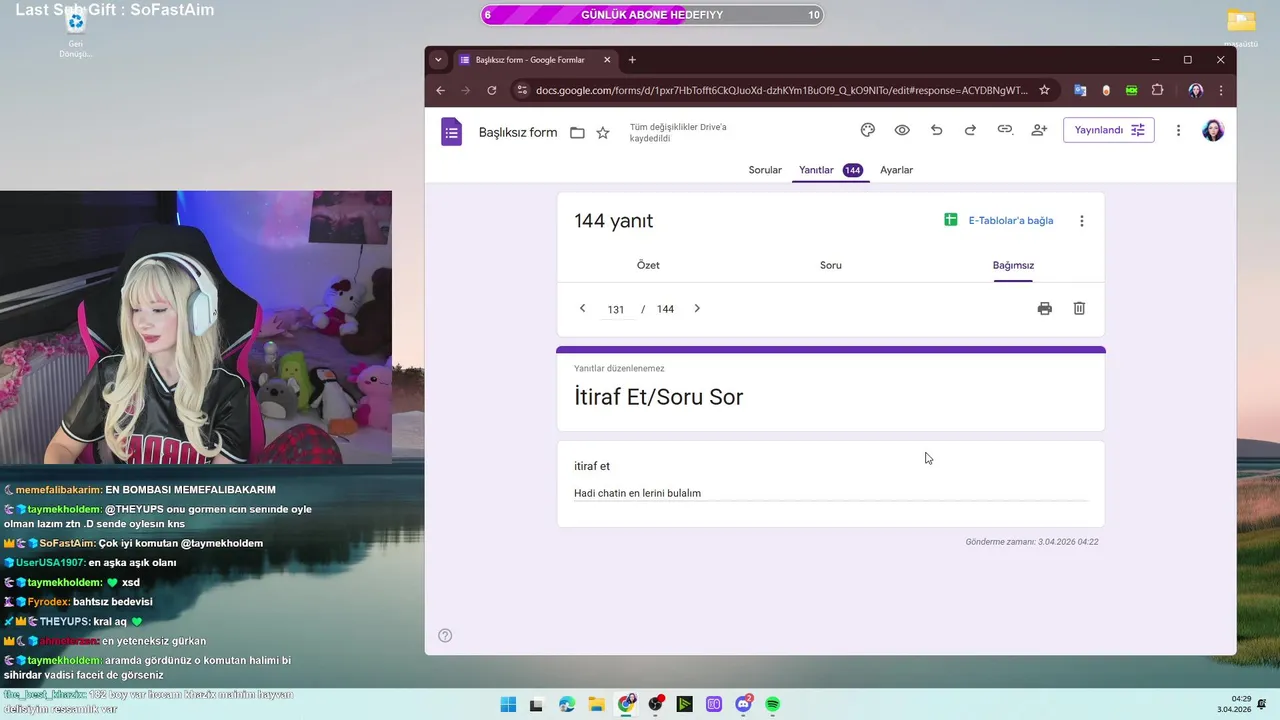
Task: Star the Başlıksız form
Action: [603, 132]
